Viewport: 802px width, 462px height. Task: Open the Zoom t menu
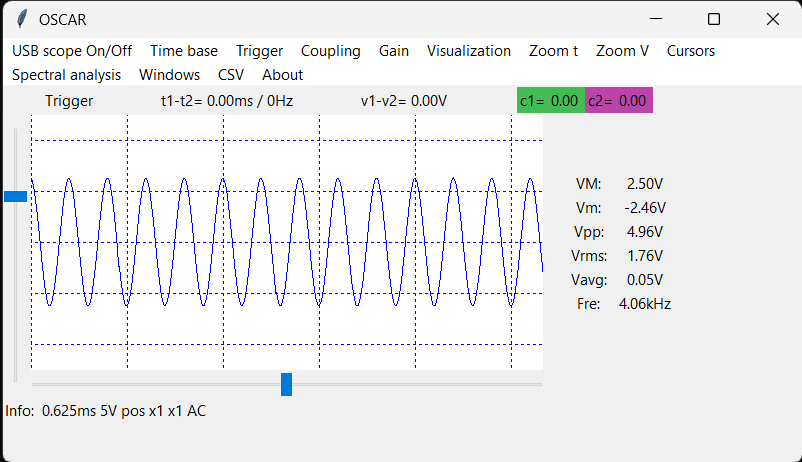553,51
